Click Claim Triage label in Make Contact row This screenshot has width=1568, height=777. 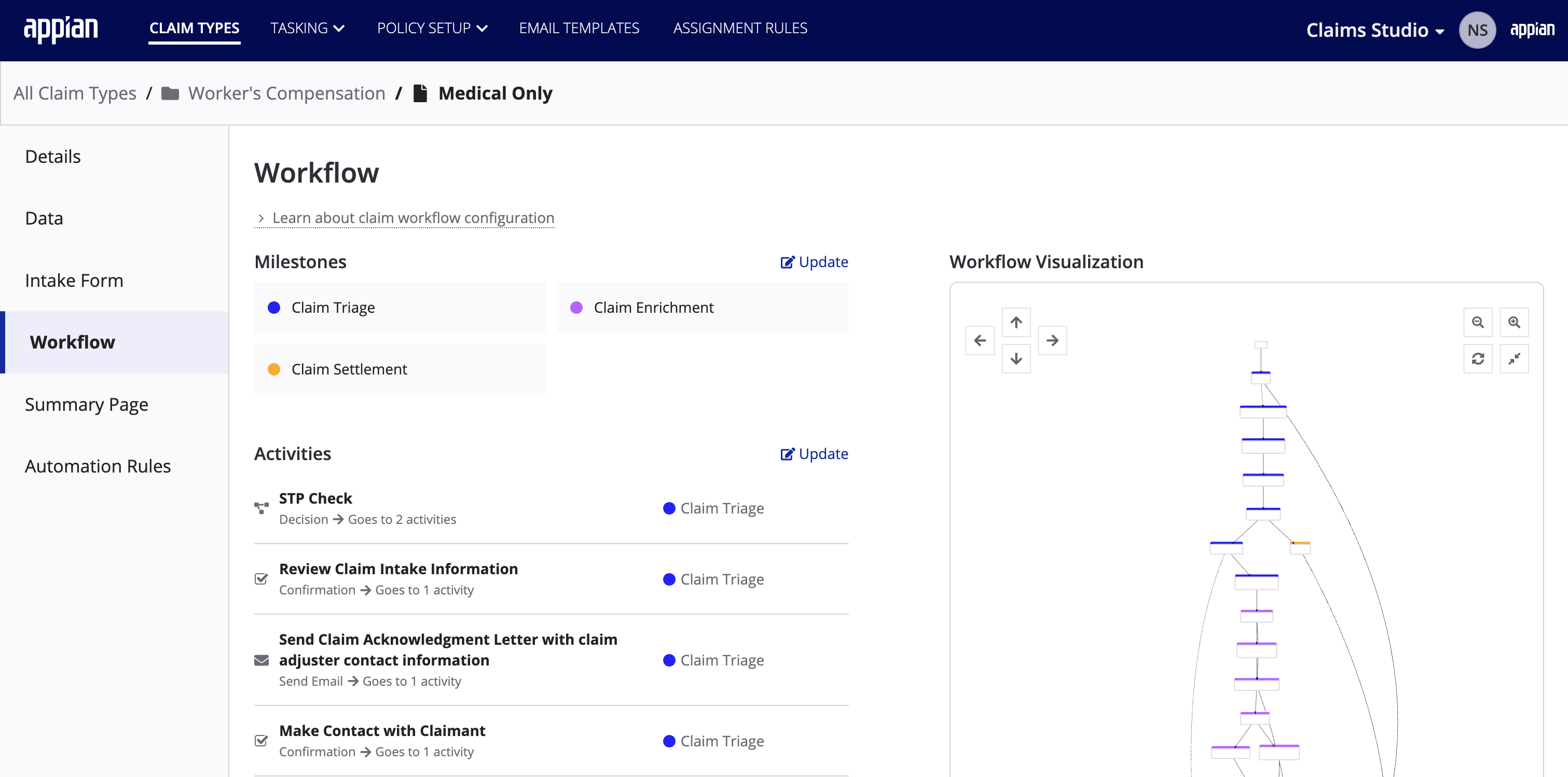coord(722,741)
